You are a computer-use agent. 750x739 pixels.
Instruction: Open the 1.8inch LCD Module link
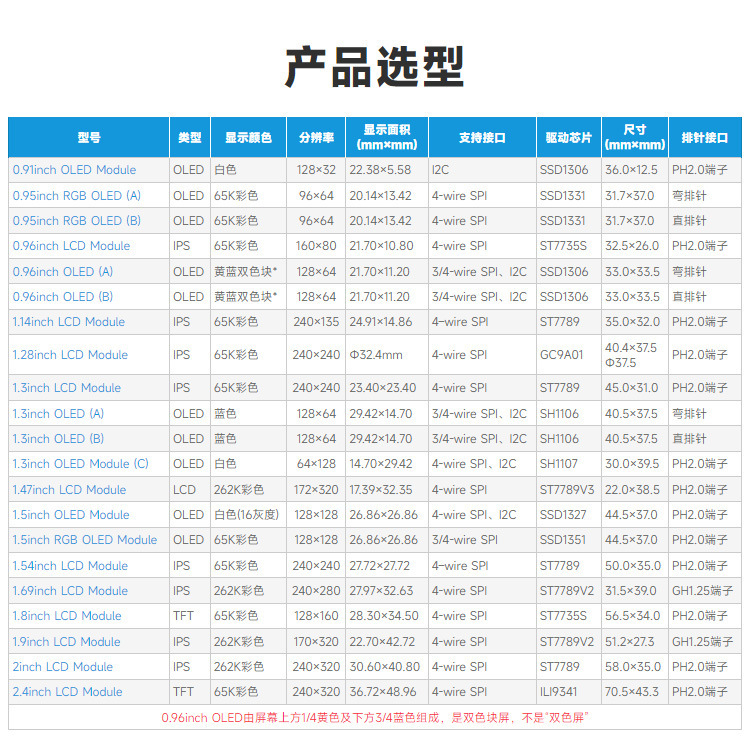(67, 616)
